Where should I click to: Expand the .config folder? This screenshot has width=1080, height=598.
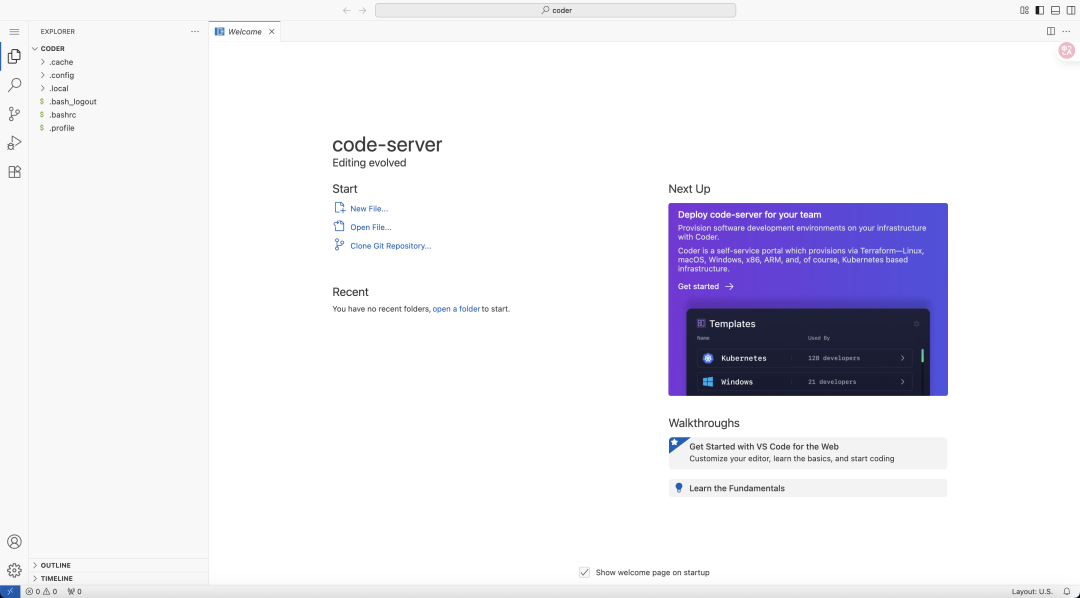[x=43, y=75]
